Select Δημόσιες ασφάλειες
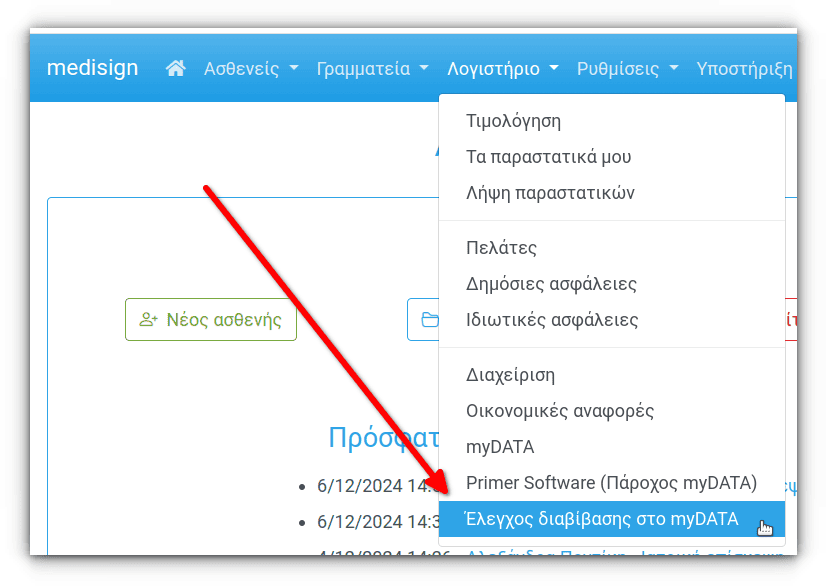This screenshot has height=587, width=827. tap(612, 284)
